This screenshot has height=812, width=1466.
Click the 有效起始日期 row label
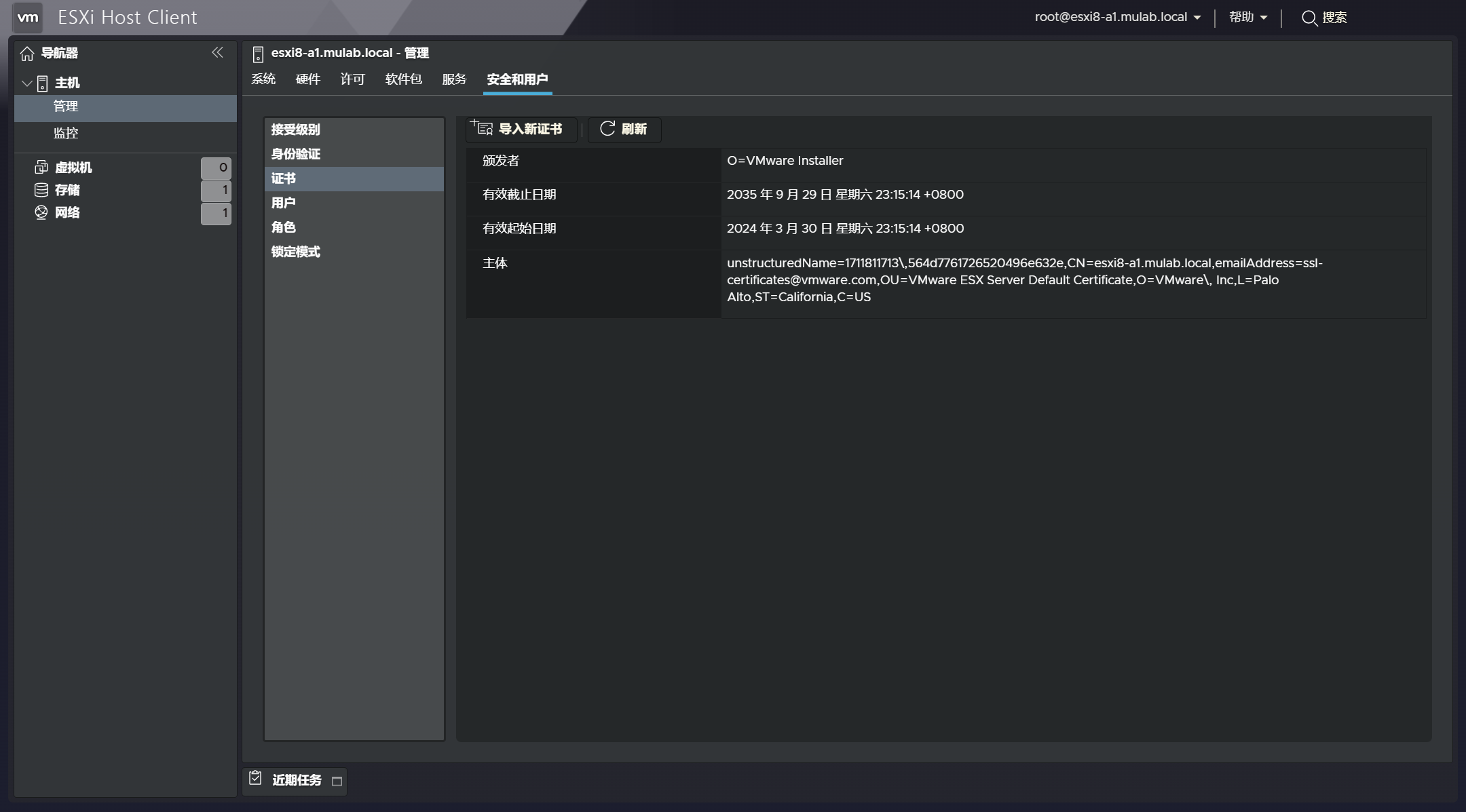click(x=519, y=229)
